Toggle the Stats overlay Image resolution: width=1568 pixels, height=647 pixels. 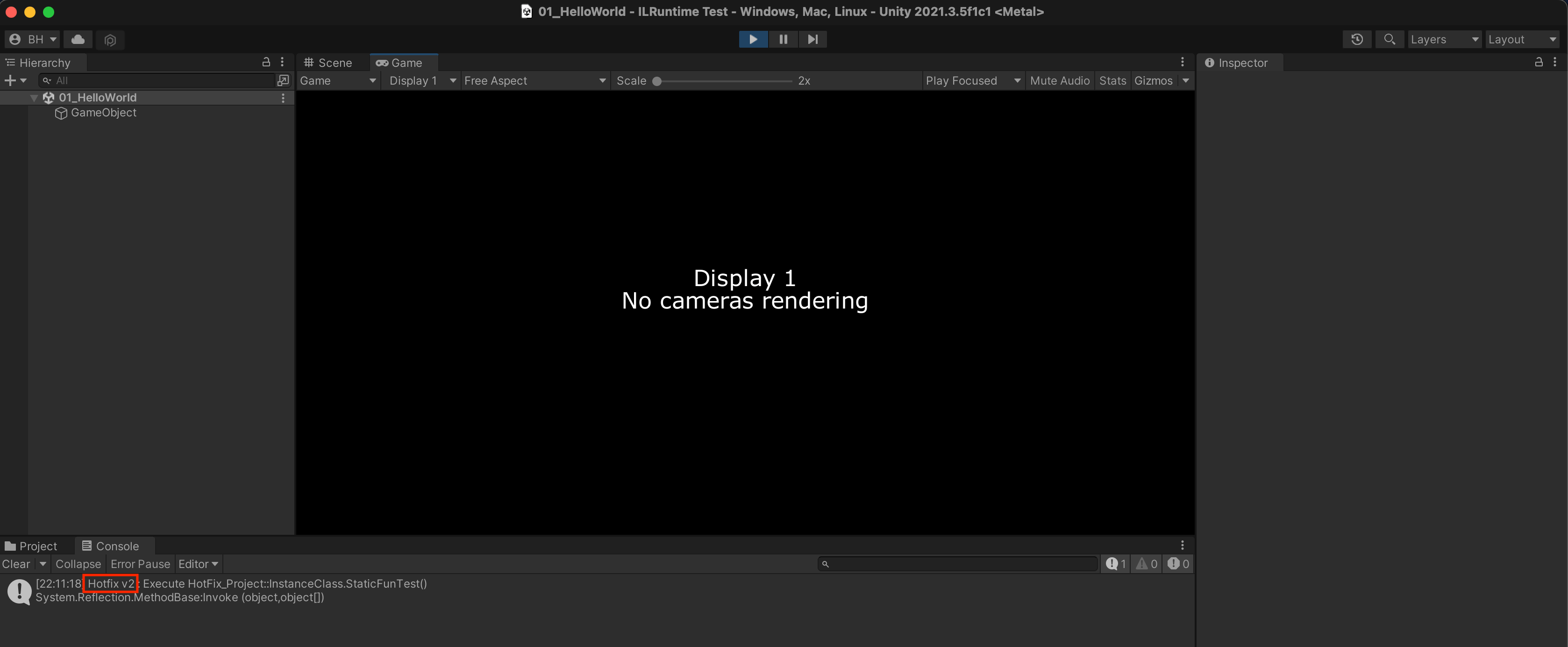pyautogui.click(x=1112, y=80)
